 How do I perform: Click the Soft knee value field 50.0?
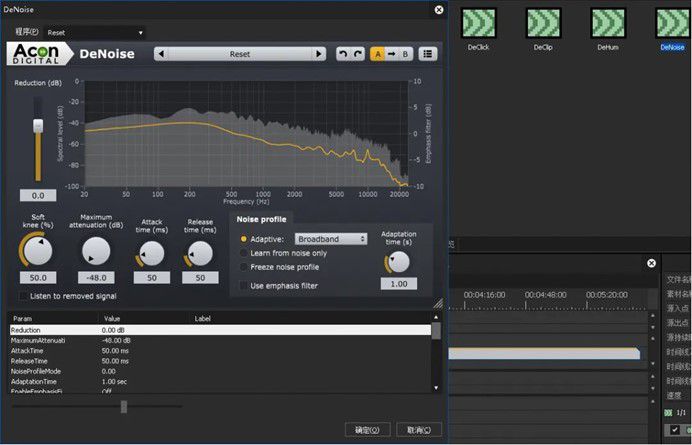click(x=38, y=278)
